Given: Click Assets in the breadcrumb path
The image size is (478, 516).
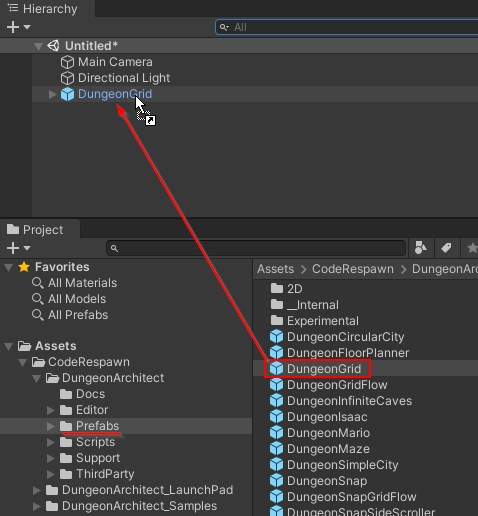Looking at the screenshot, I should (275, 269).
